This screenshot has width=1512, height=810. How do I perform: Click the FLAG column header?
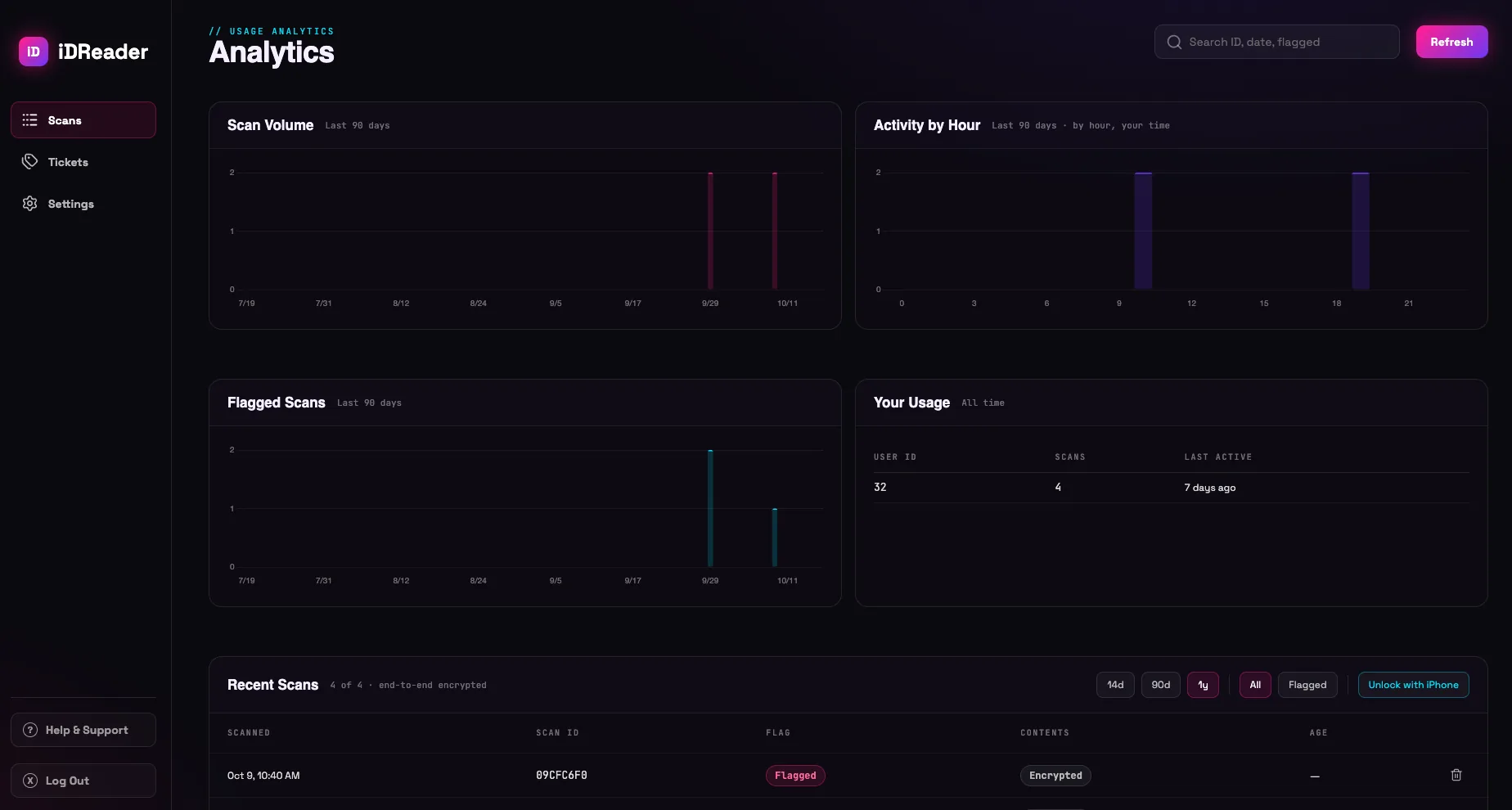[x=778, y=733]
